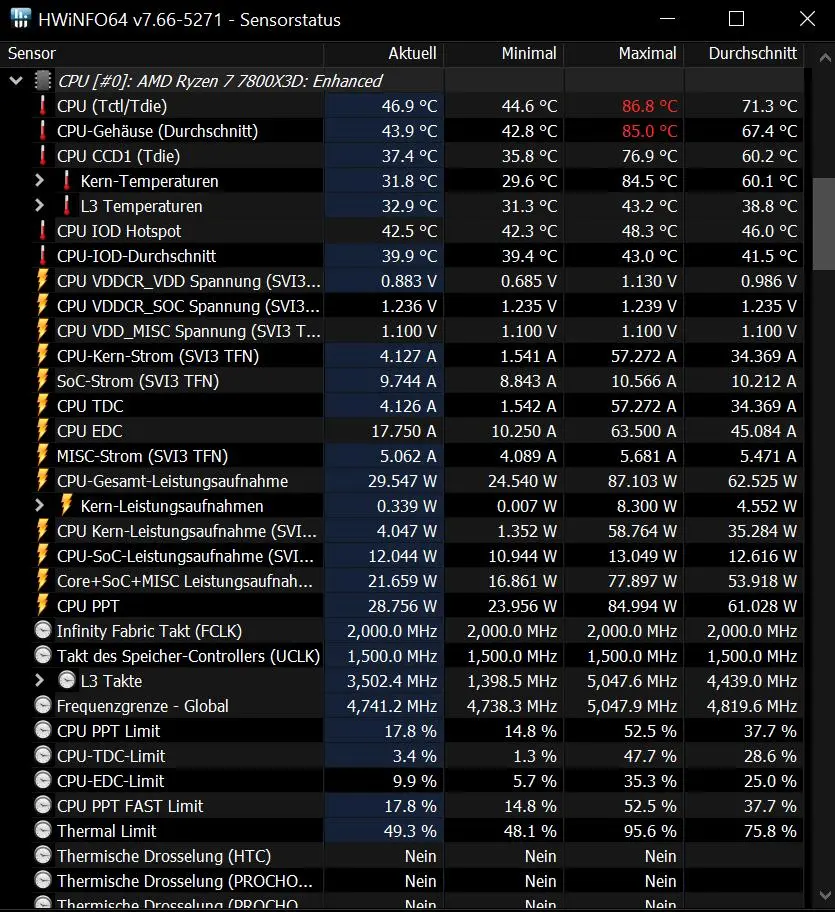Expand the L3 Temperaturen subgroup
This screenshot has height=912, width=835.
[40, 206]
